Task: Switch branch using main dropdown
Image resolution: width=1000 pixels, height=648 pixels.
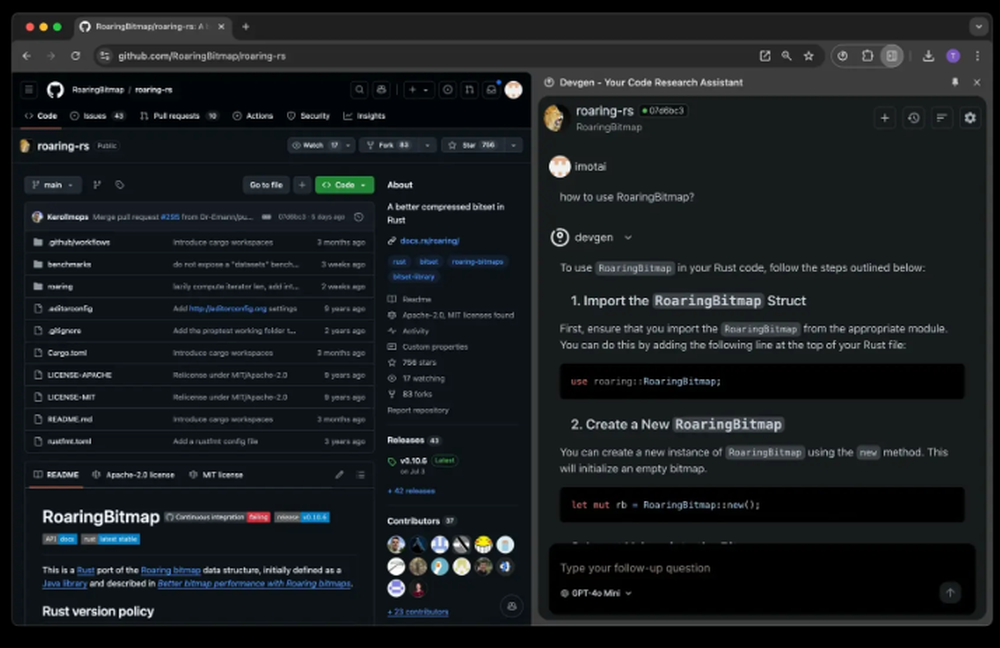Action: coord(53,185)
